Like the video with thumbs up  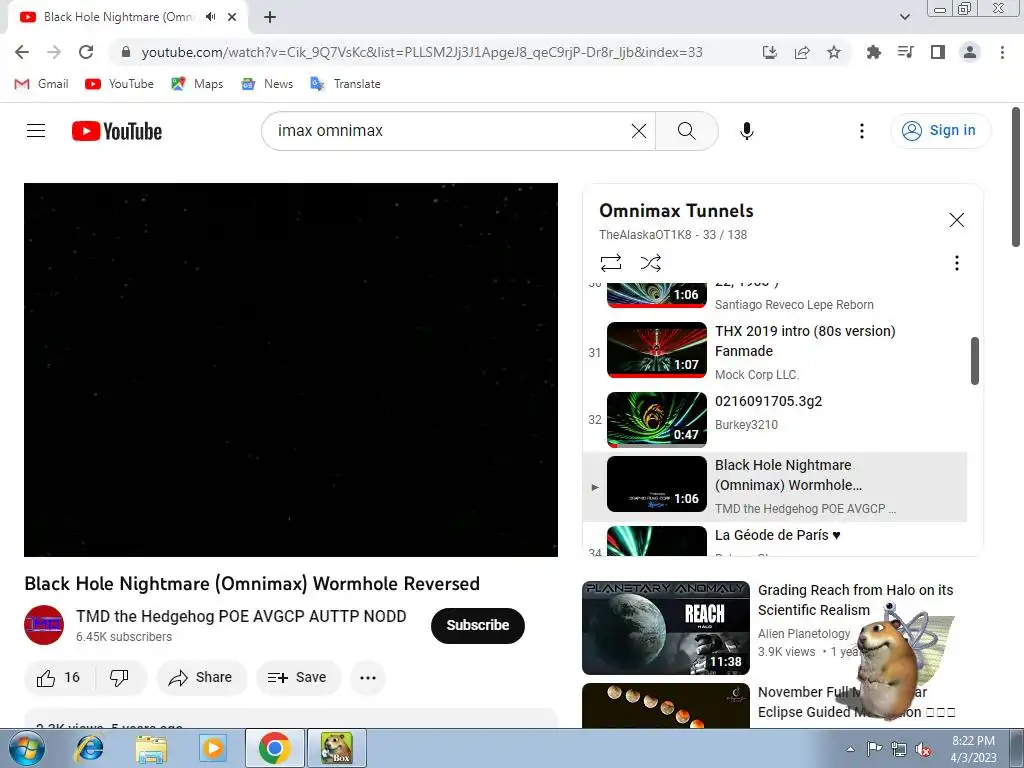pos(59,677)
